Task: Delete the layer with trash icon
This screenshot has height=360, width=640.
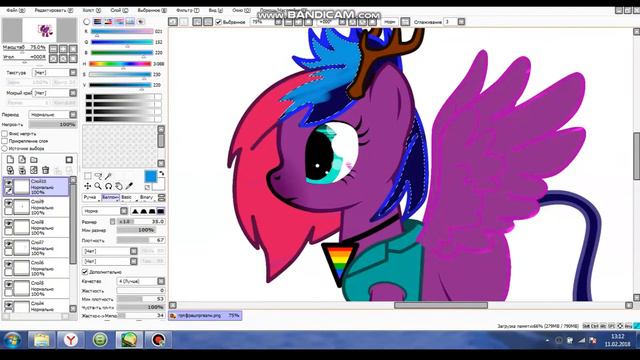Action: point(46,170)
